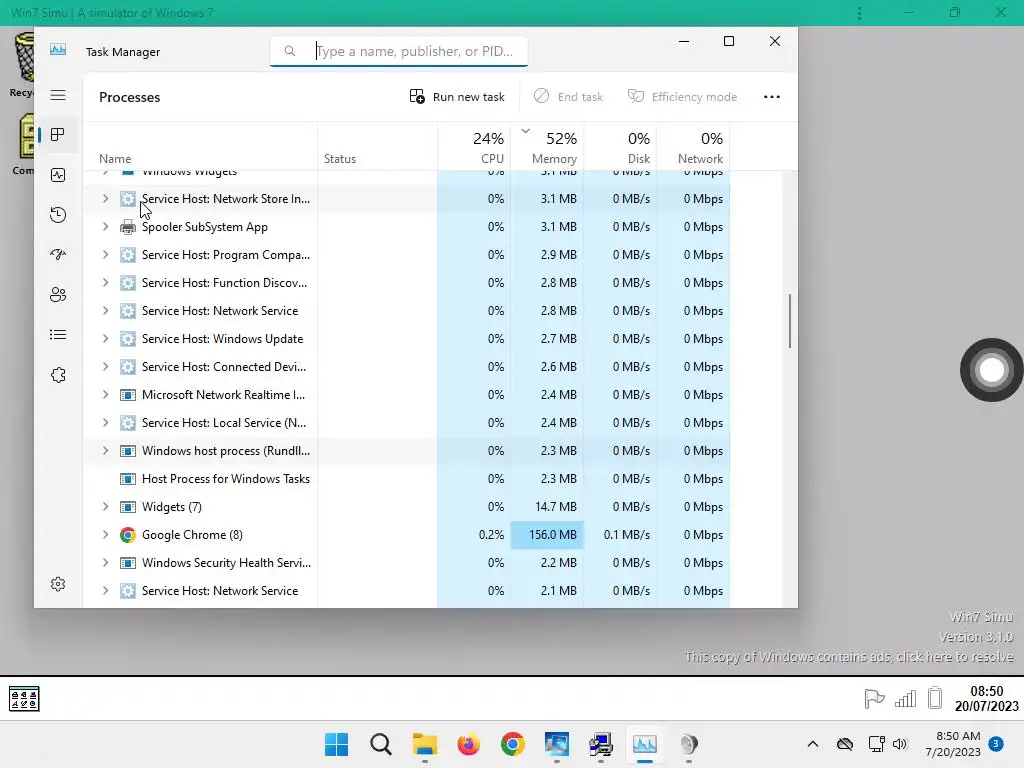Screen dimensions: 1024x768
Task: Select Host Process for Windows Tasks row
Action: pyautogui.click(x=406, y=479)
